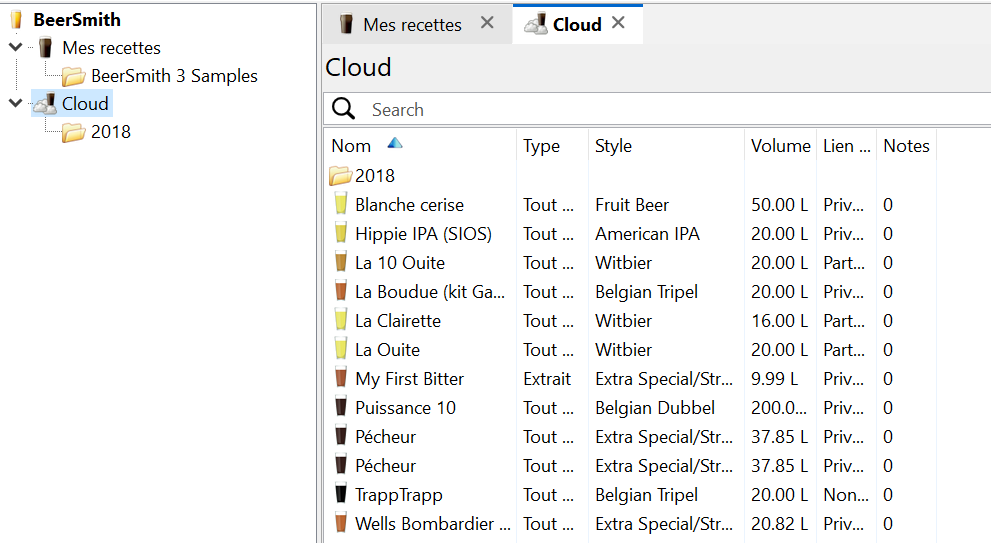Click the search magnifying glass icon
This screenshot has height=543, width=991.
343,109
